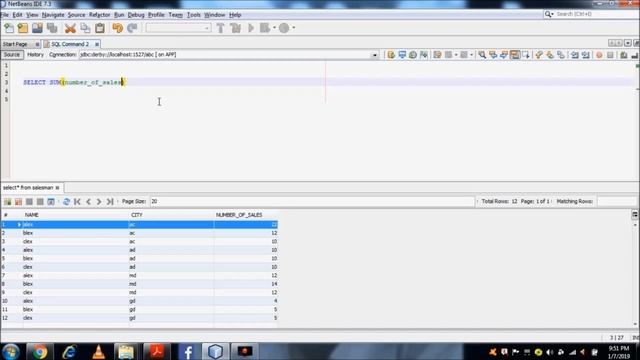640x360 pixels.
Task: Click the Debug Project toolbar icon
Action: (265, 28)
